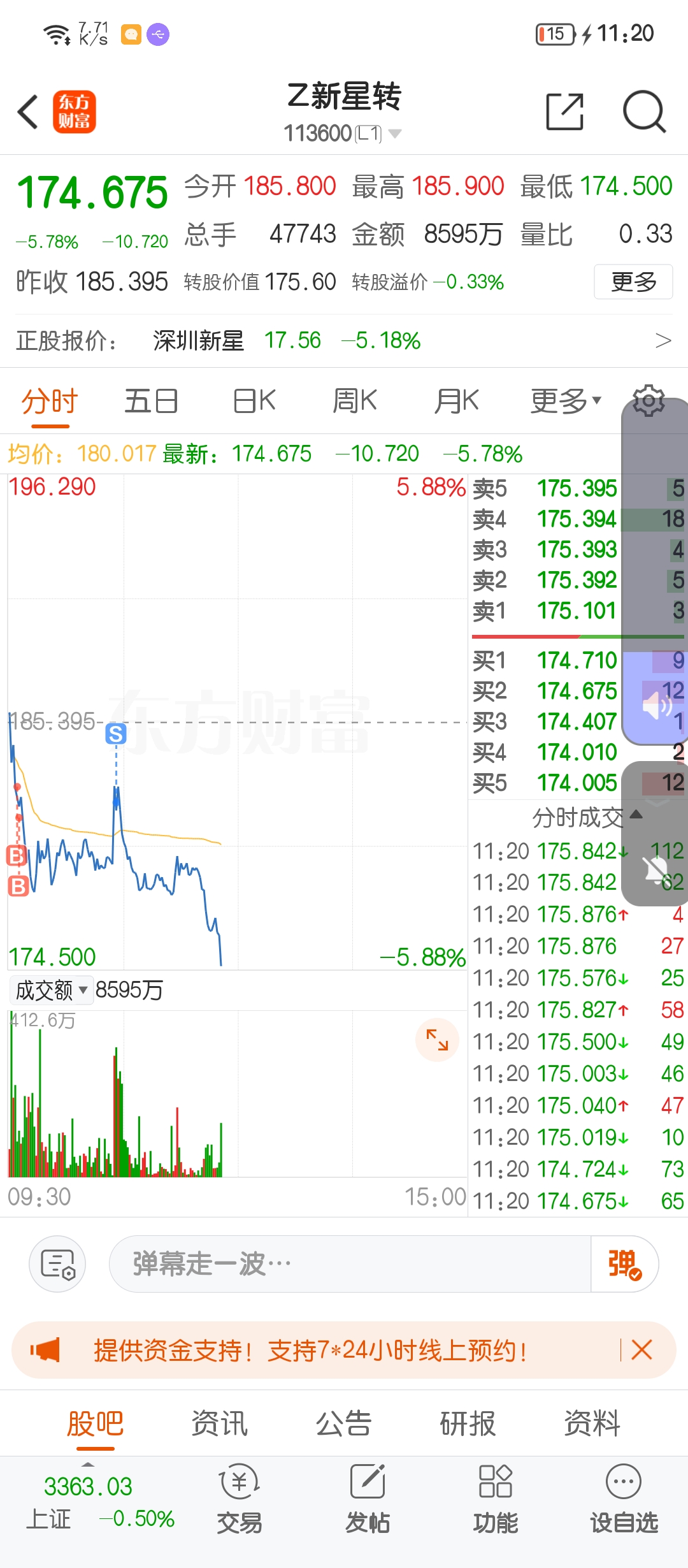This screenshot has width=688, height=1568.
Task: Click the 更多 quote details button
Action: pyautogui.click(x=633, y=282)
